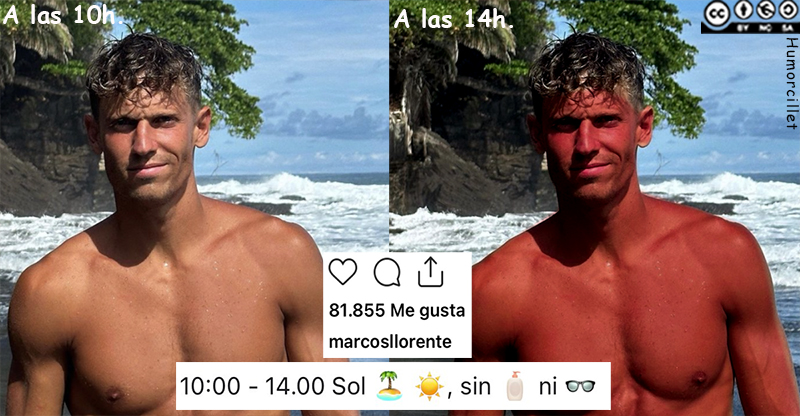Click the Creative Commons CC icon
Screen dimensions: 800x416
[717, 14]
